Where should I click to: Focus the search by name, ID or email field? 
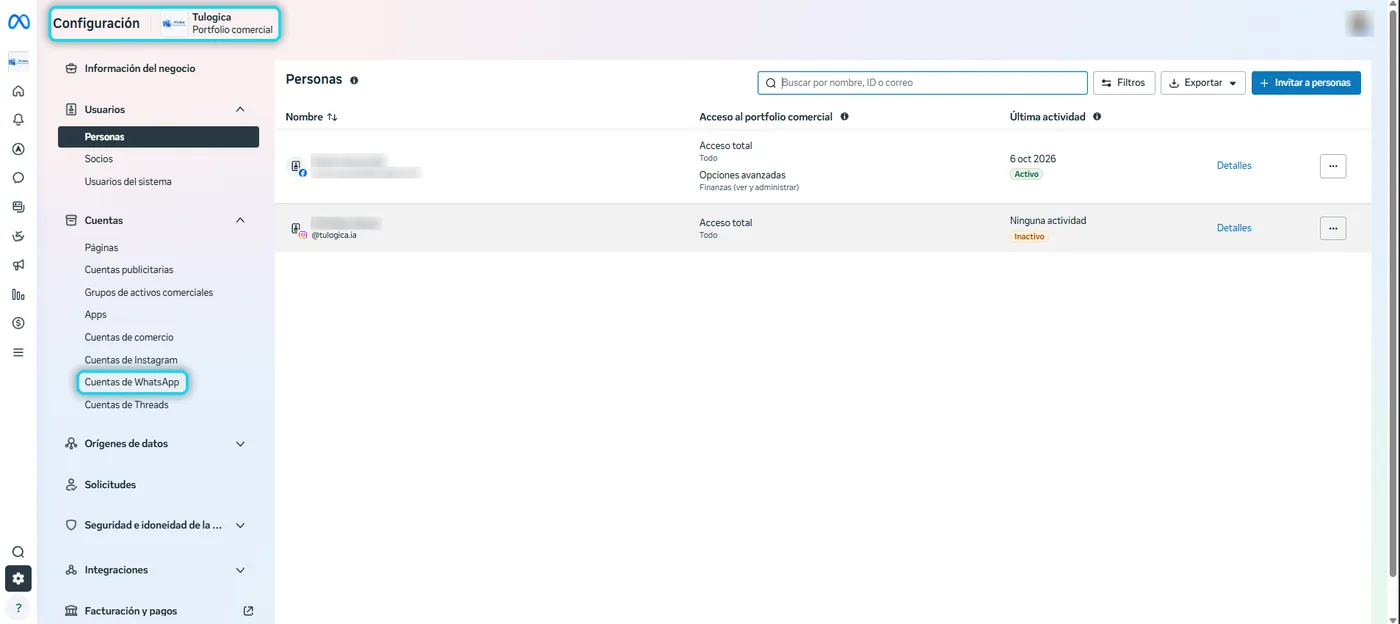coord(922,83)
